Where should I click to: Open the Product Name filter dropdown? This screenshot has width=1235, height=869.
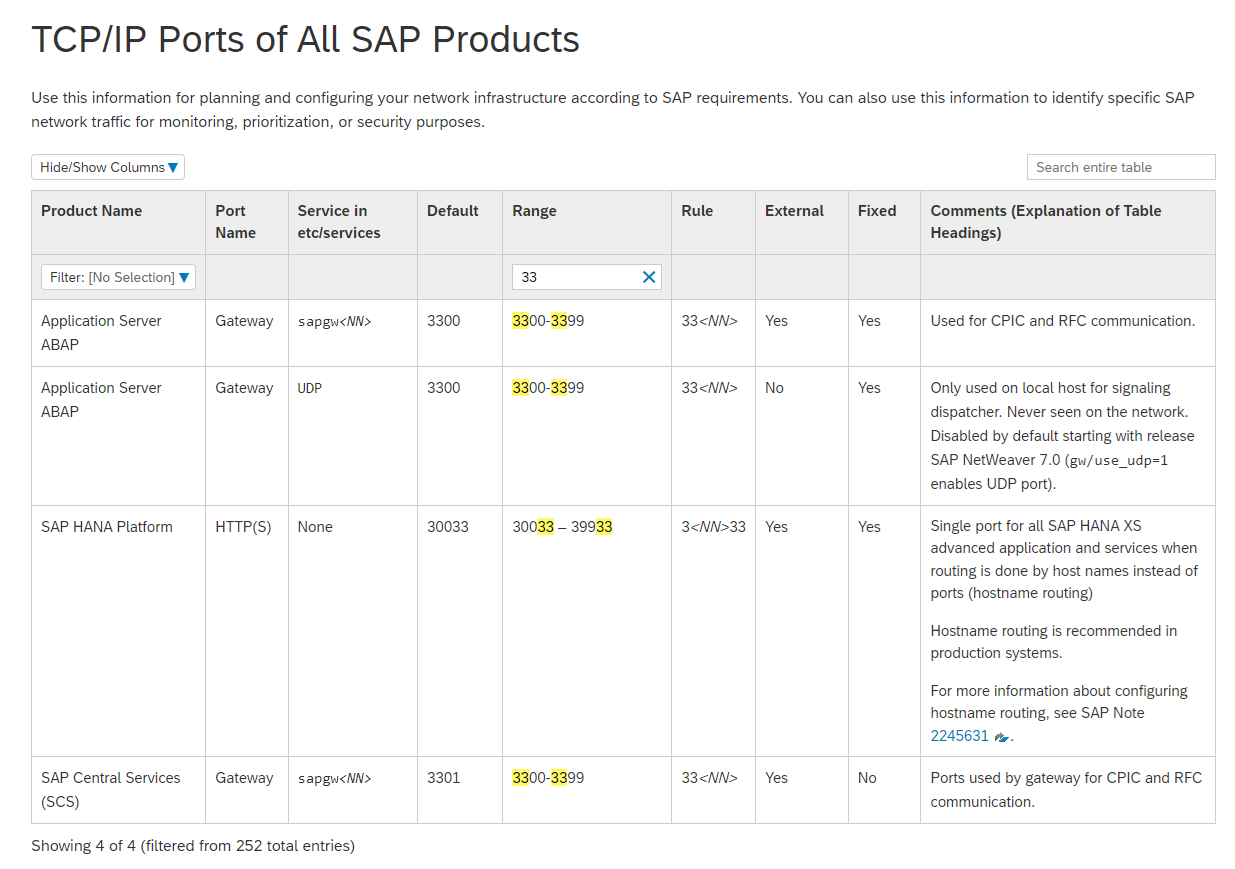point(118,277)
